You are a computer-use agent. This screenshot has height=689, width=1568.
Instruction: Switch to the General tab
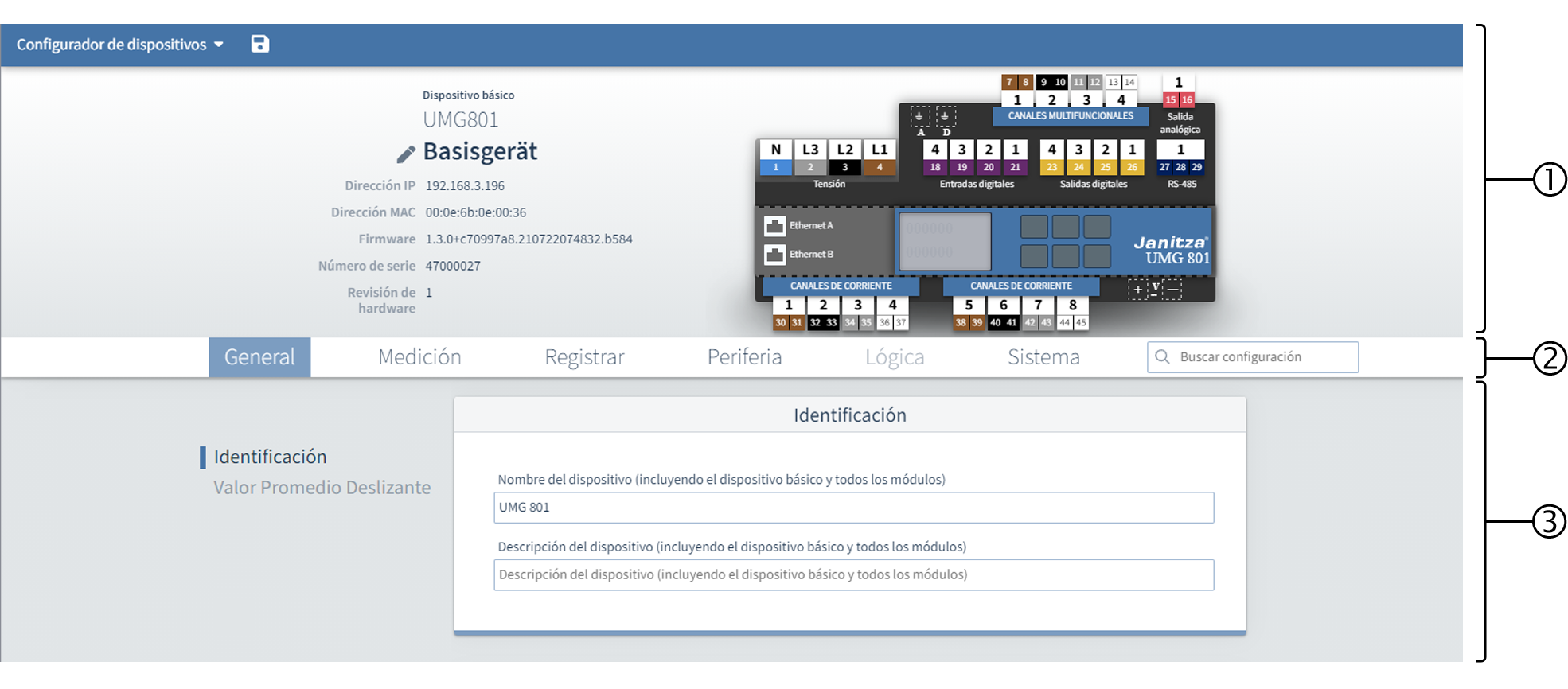point(259,357)
